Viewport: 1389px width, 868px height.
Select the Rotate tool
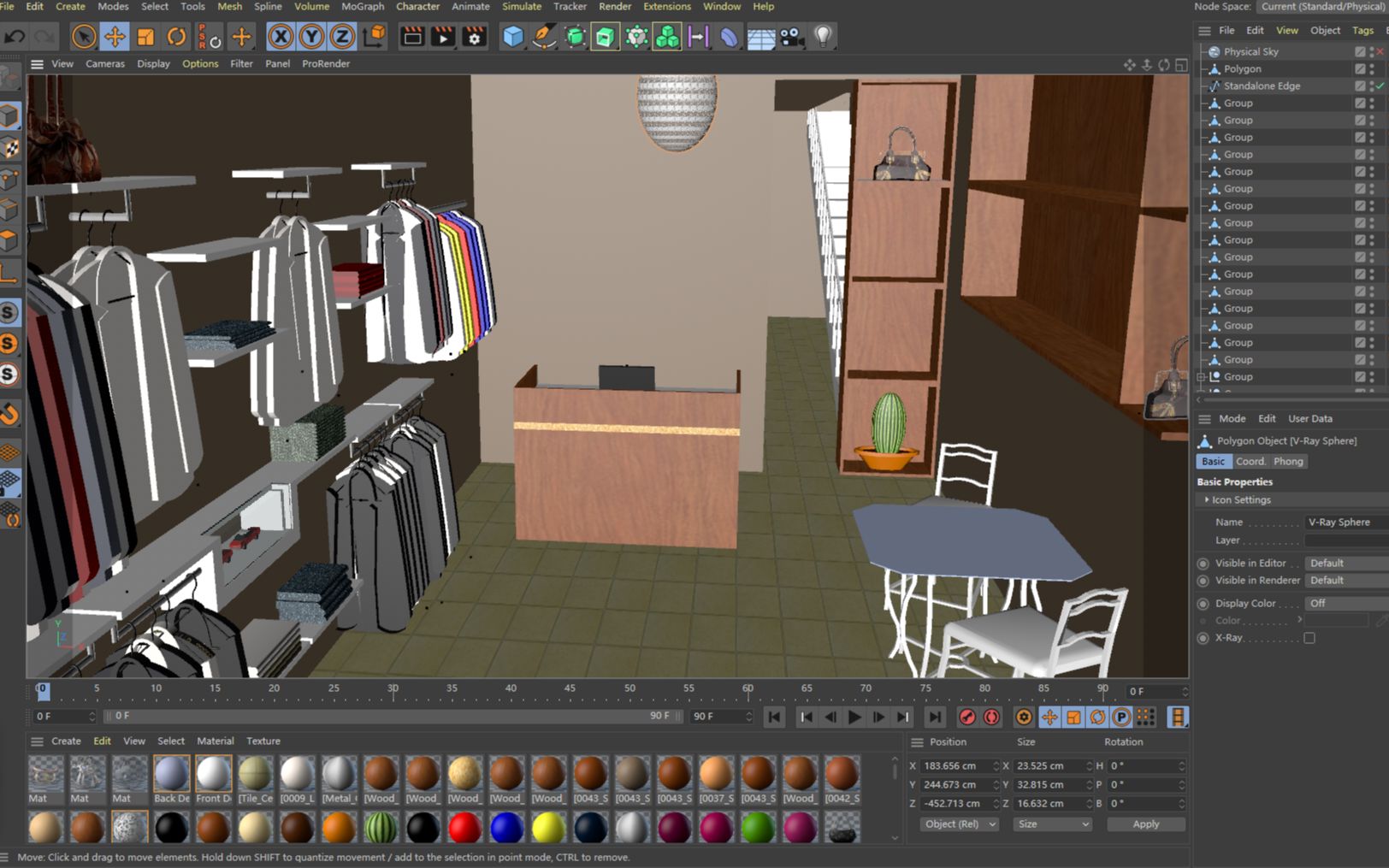176,36
